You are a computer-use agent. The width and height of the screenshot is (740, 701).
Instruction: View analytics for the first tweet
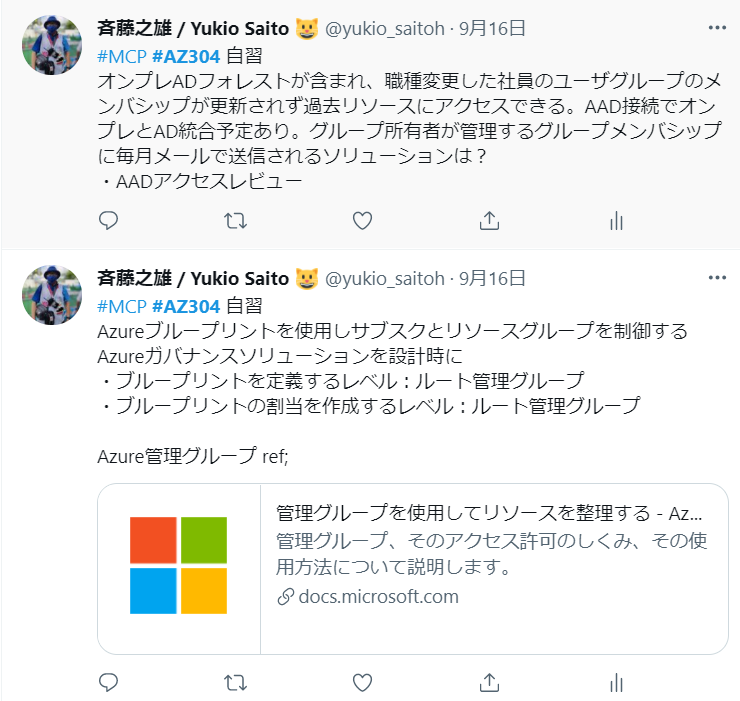(616, 220)
